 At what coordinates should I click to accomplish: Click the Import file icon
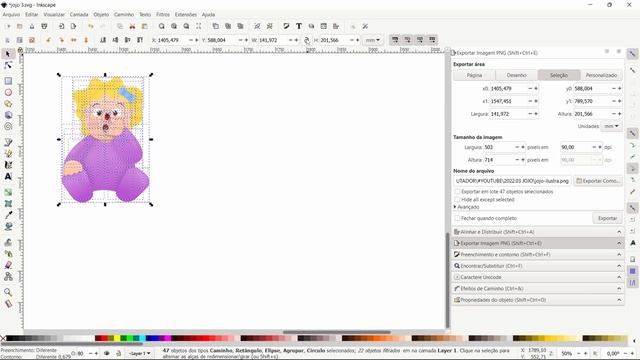pos(61,26)
